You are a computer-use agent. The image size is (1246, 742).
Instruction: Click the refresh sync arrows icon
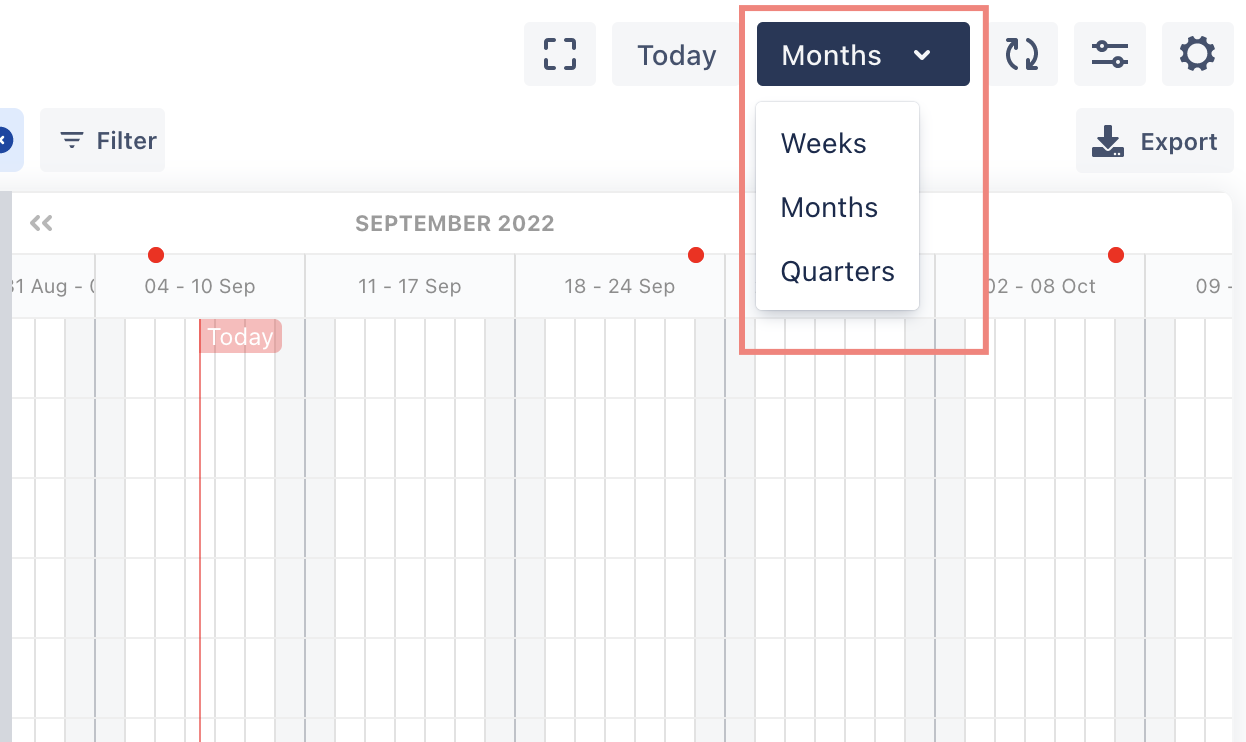(x=1022, y=54)
